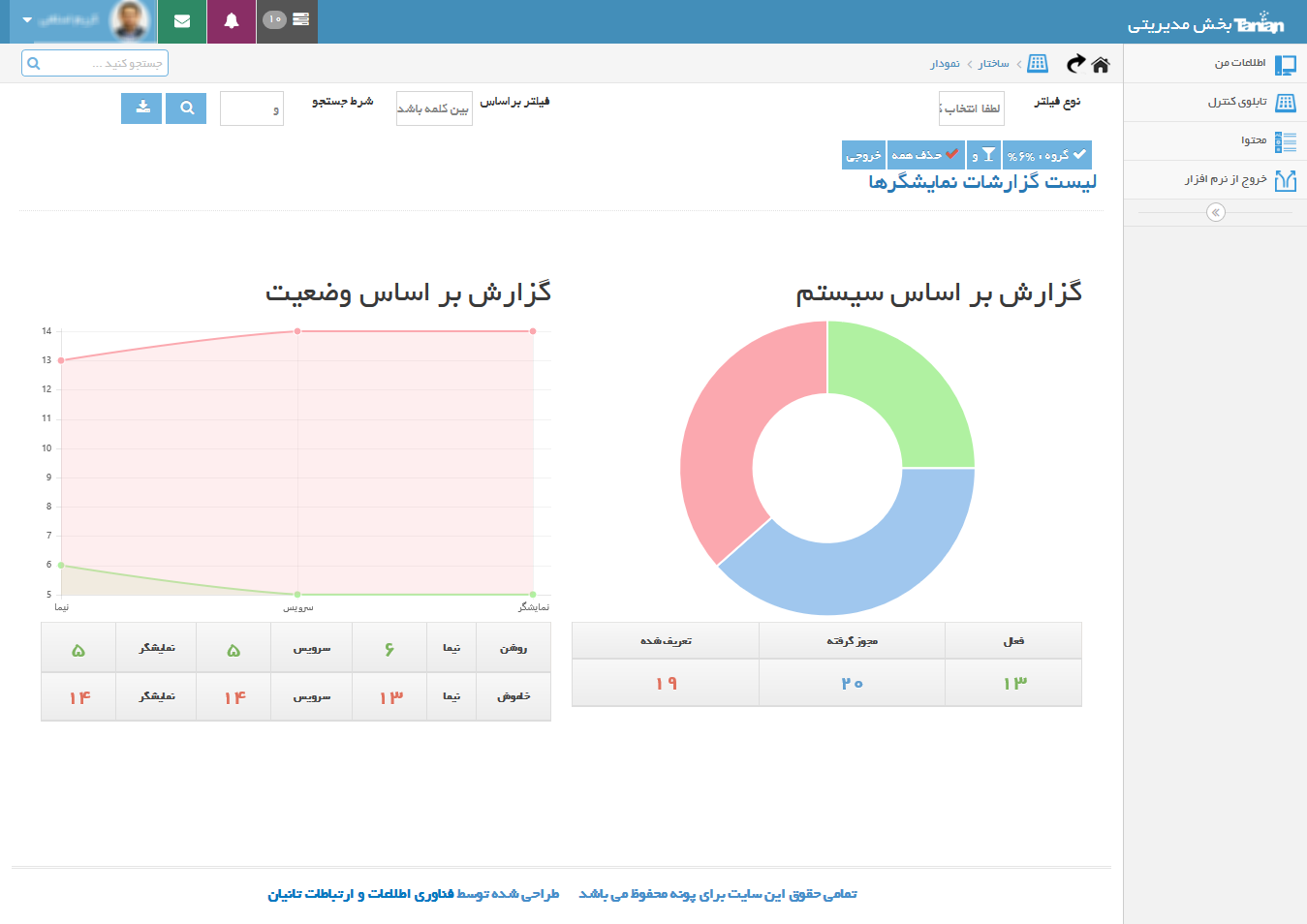Open the ساختار breadcrumb link
Screen dimensions: 1307x924
coord(993,64)
